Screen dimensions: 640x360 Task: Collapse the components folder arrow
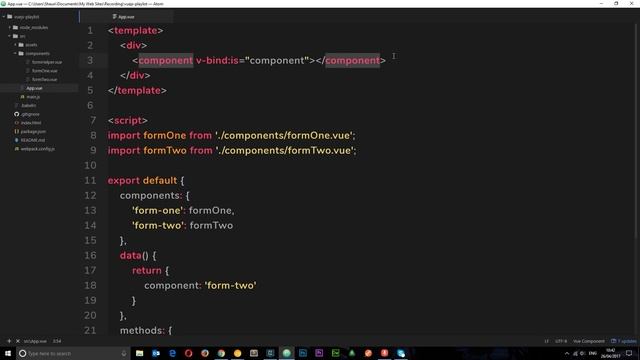point(16,53)
